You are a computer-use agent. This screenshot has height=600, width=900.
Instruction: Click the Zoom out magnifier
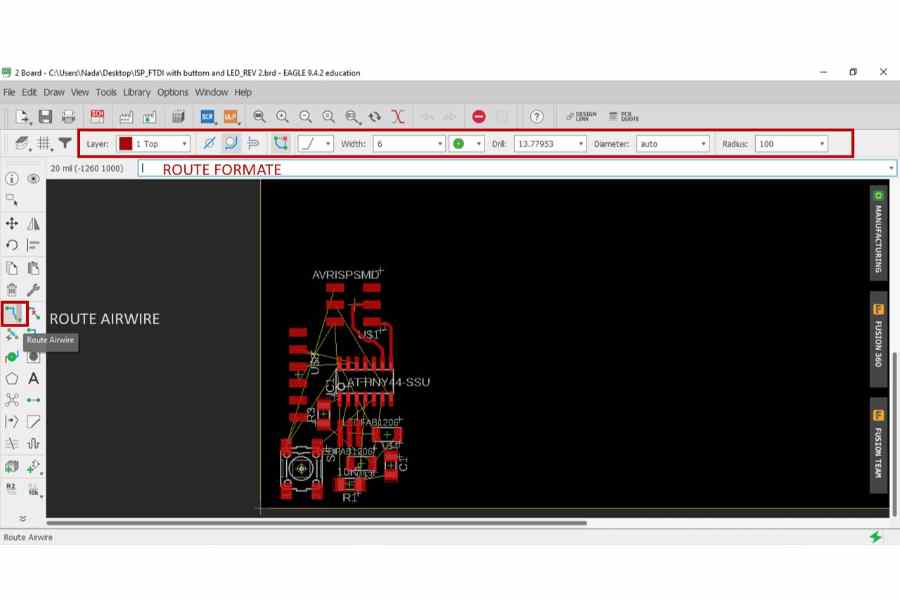coord(305,117)
